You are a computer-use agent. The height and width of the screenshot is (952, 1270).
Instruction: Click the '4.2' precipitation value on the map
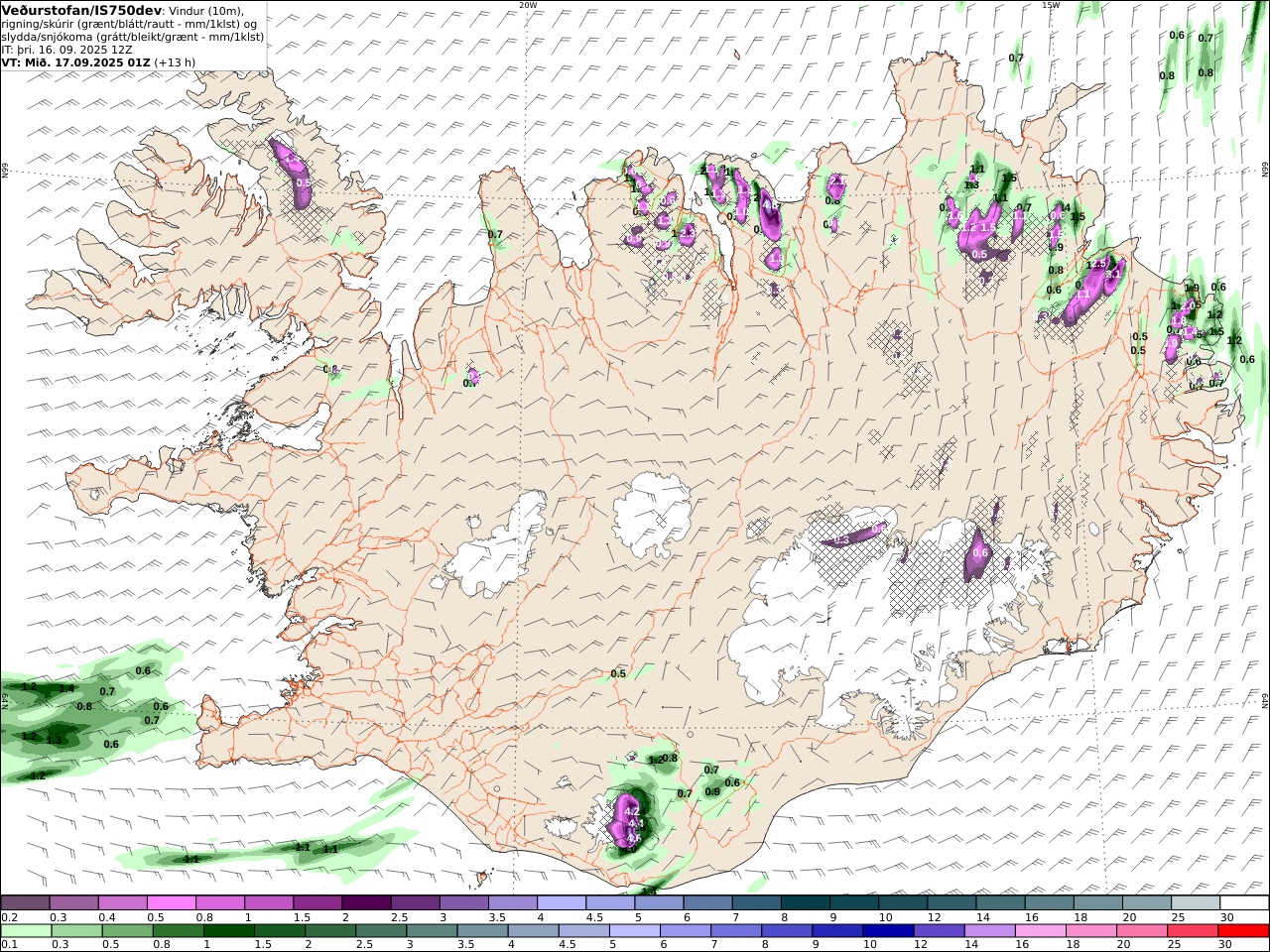point(631,811)
